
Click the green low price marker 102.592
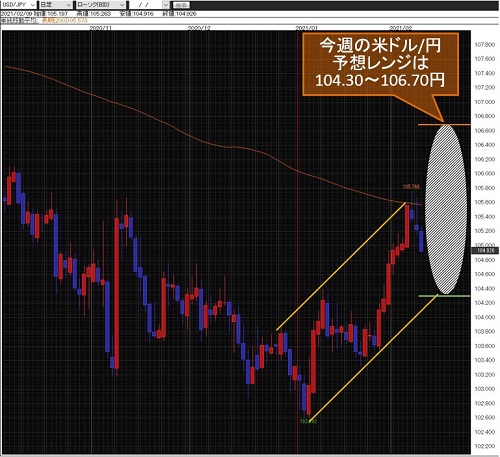click(x=308, y=421)
